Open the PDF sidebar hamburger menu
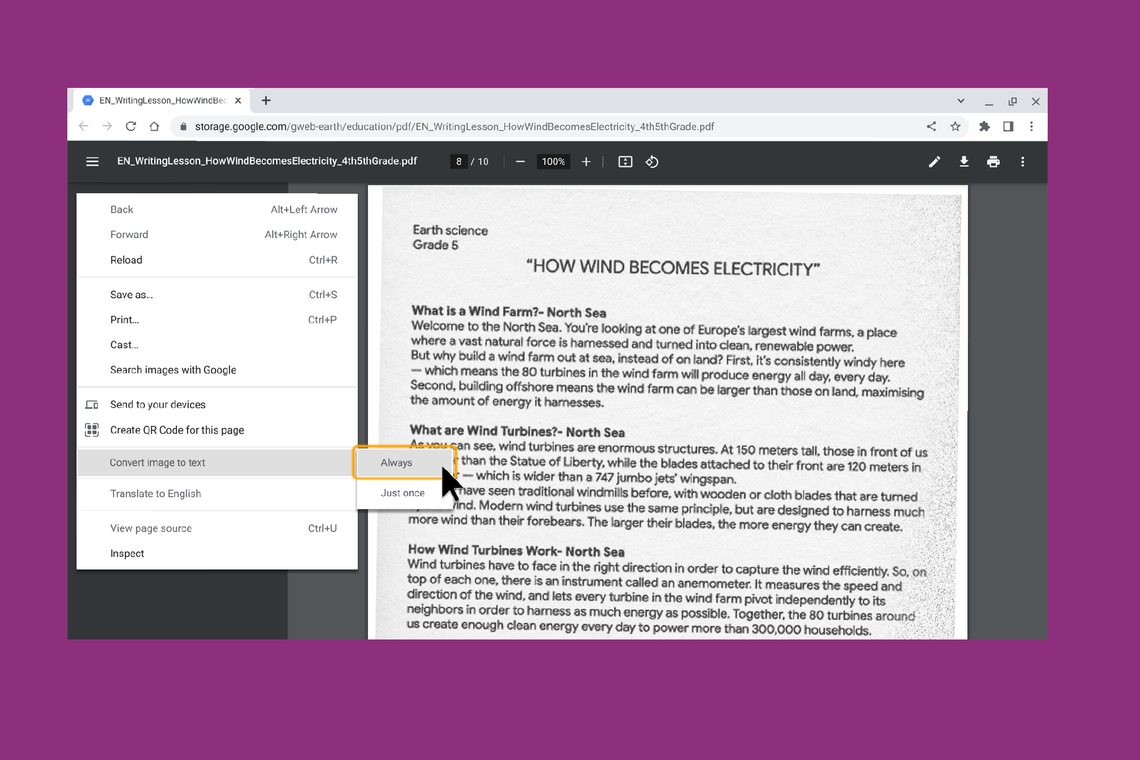The image size is (1140, 760). point(92,162)
